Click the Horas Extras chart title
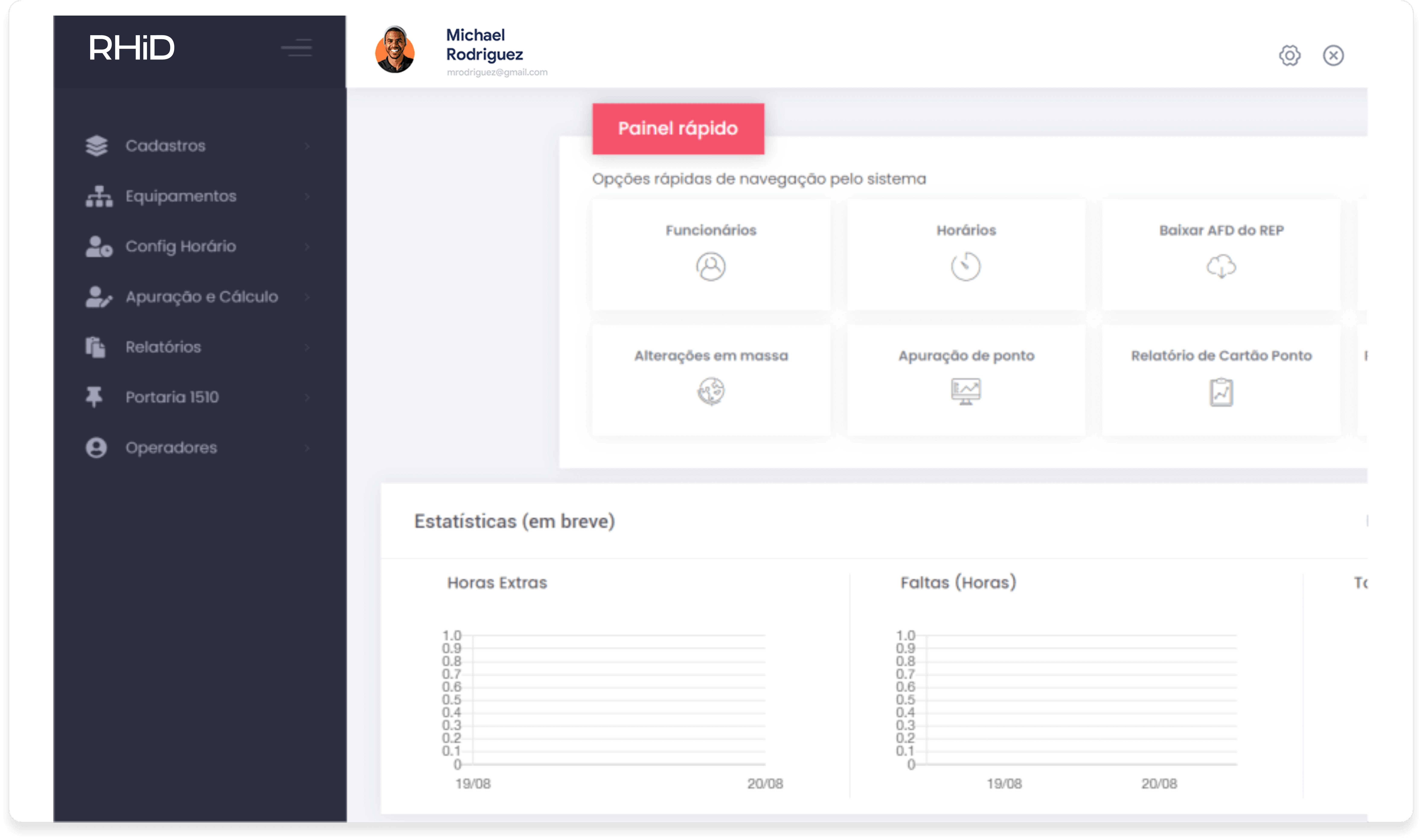Image resolution: width=1422 pixels, height=840 pixels. pyautogui.click(x=497, y=583)
